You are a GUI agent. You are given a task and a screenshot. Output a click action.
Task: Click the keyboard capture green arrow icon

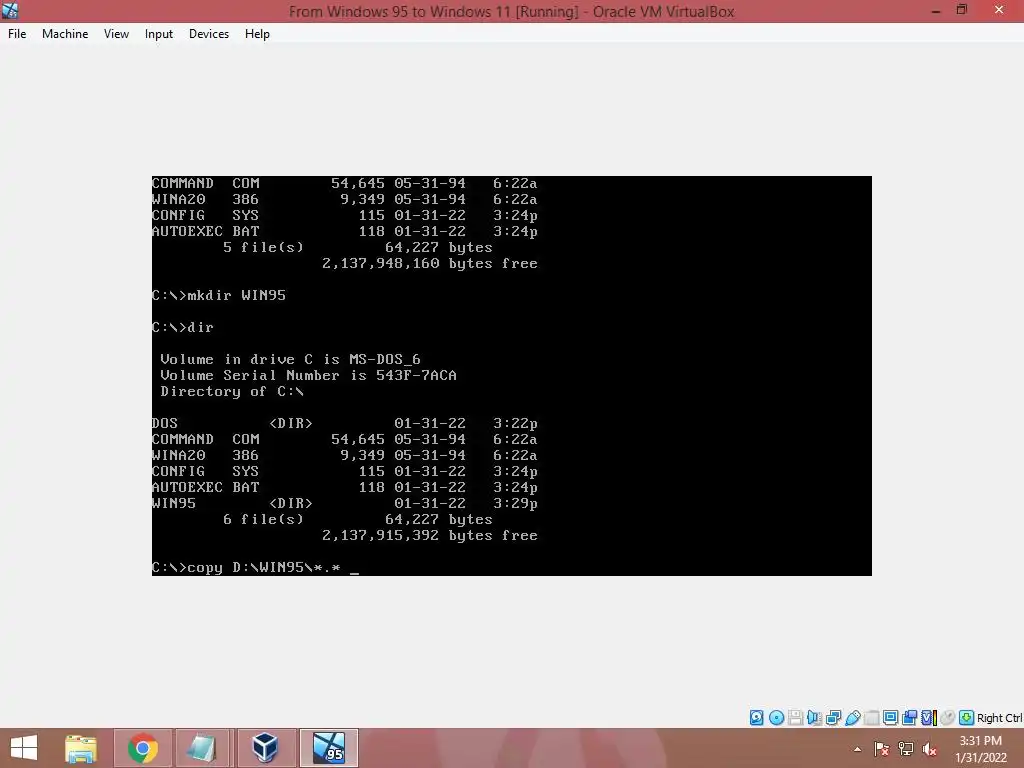point(967,718)
